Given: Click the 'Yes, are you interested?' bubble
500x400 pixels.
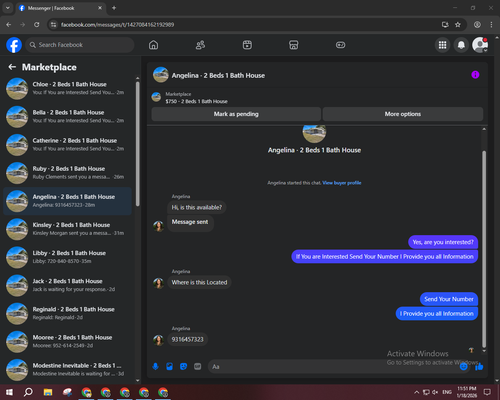Looking at the screenshot, I should pyautogui.click(x=443, y=242).
